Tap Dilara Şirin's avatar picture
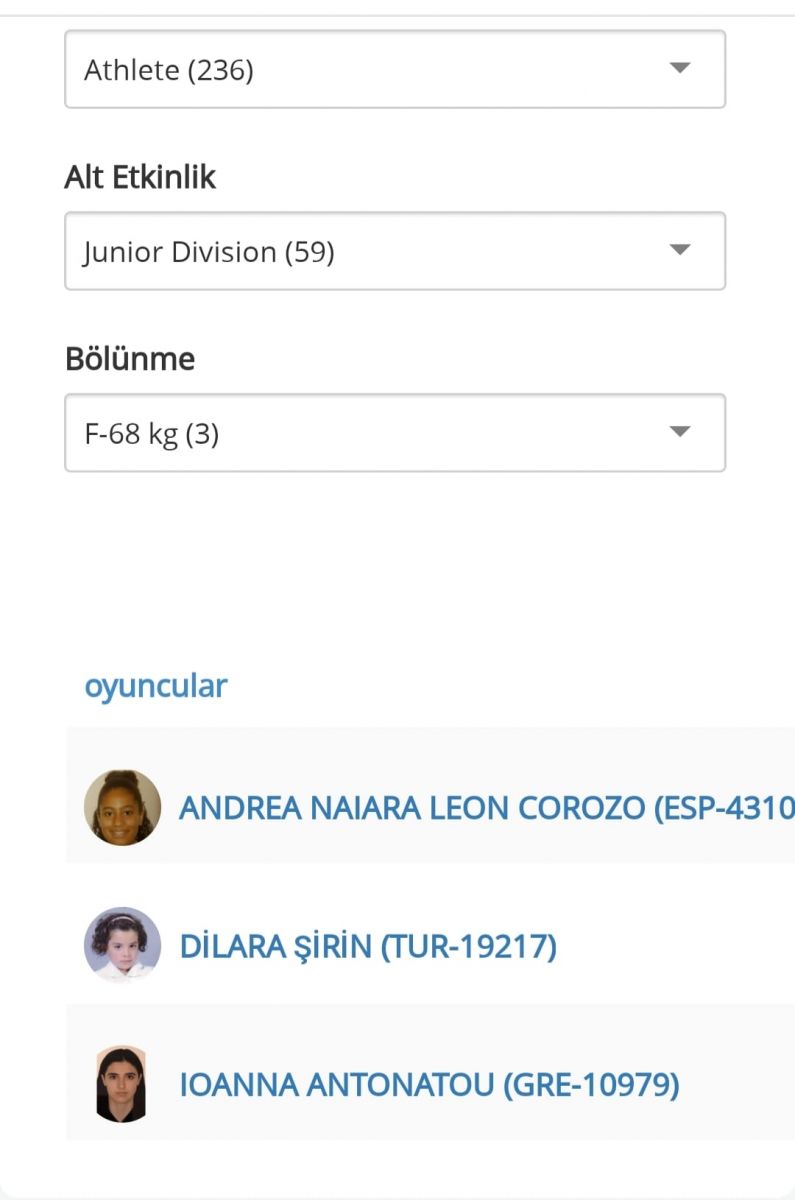The width and height of the screenshot is (795, 1200). (x=122, y=945)
